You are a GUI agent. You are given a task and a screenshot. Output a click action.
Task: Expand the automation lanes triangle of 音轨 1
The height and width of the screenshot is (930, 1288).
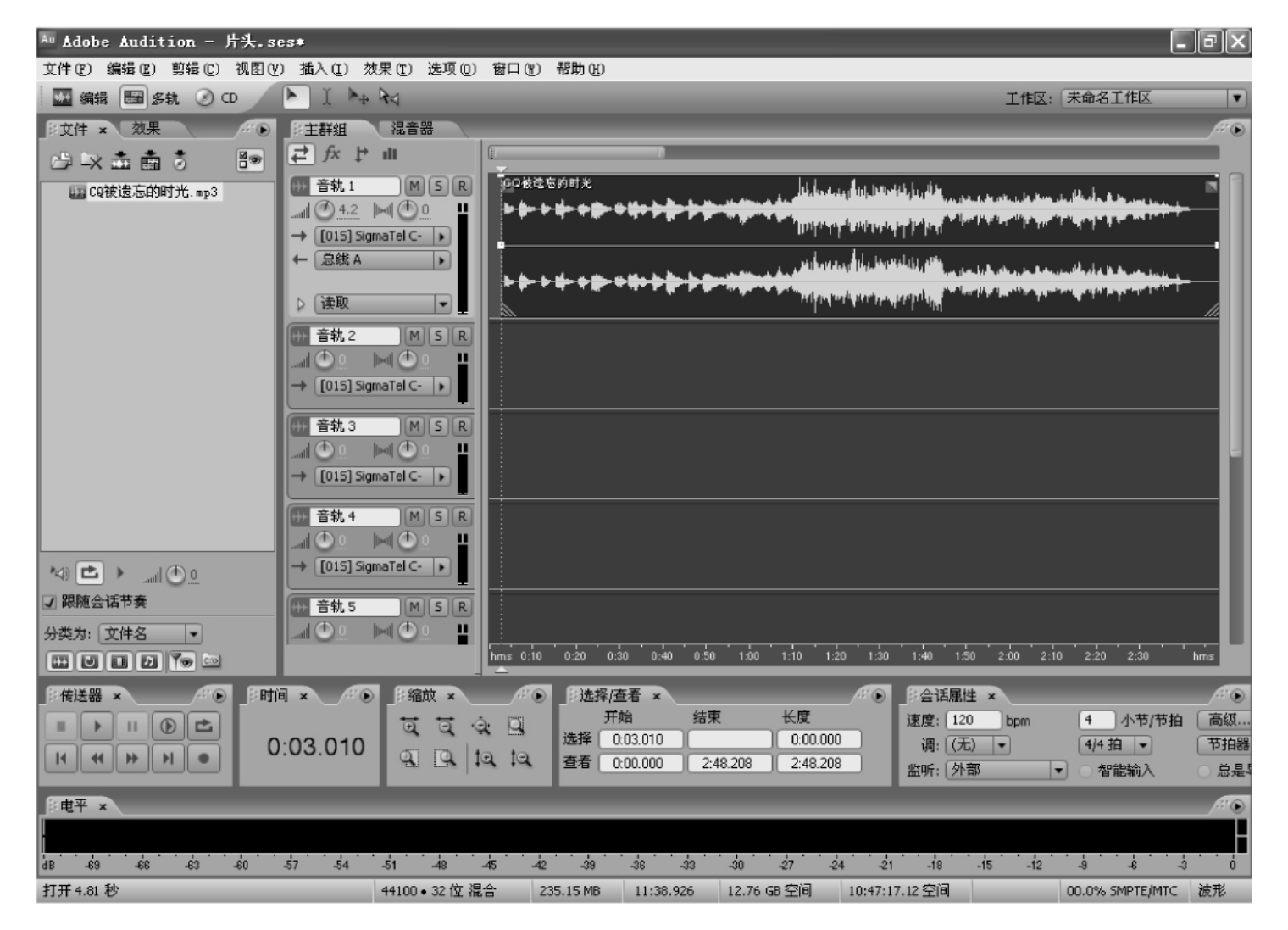pyautogui.click(x=300, y=304)
